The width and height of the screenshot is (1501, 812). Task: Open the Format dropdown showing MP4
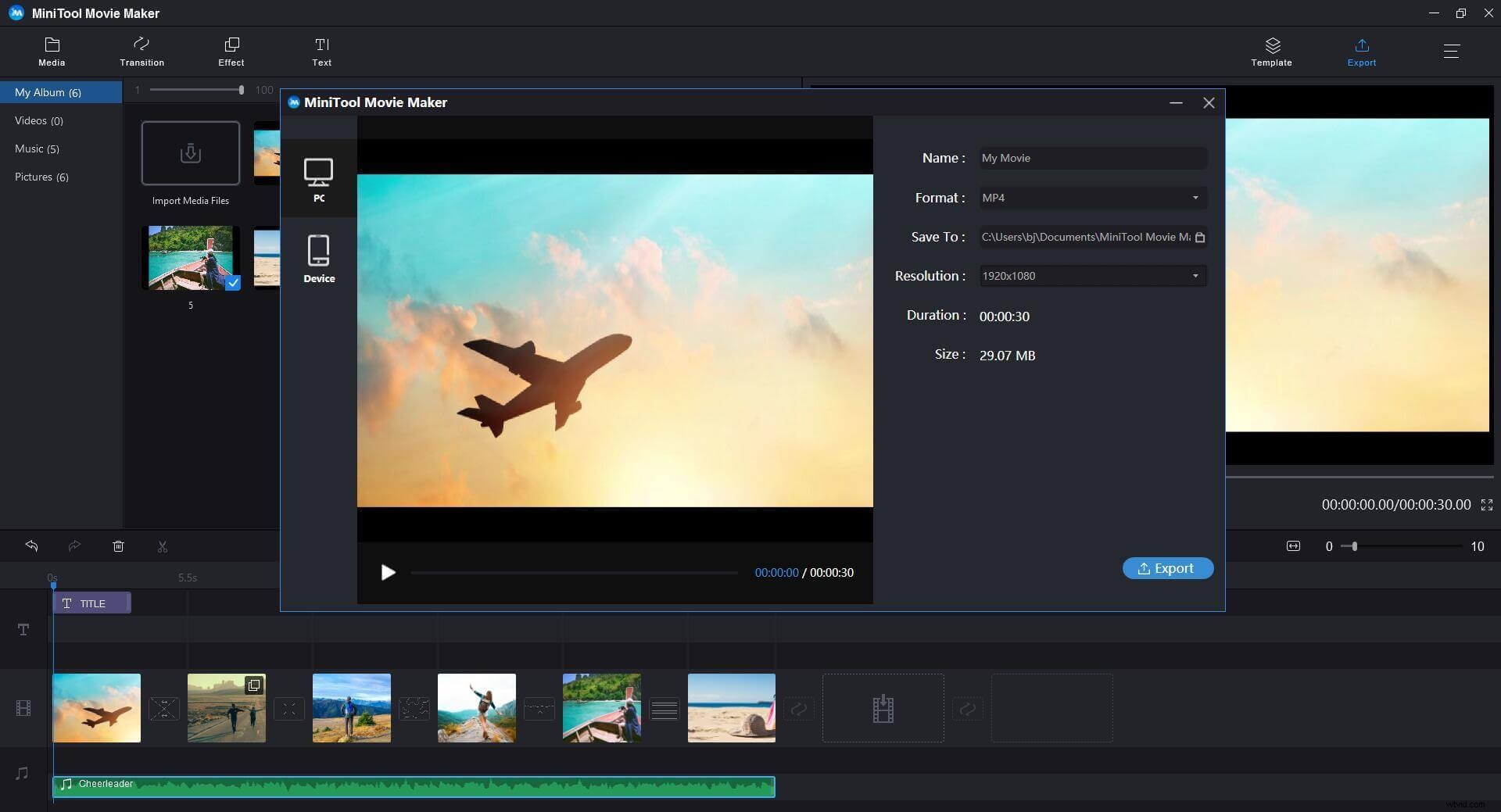click(1195, 198)
